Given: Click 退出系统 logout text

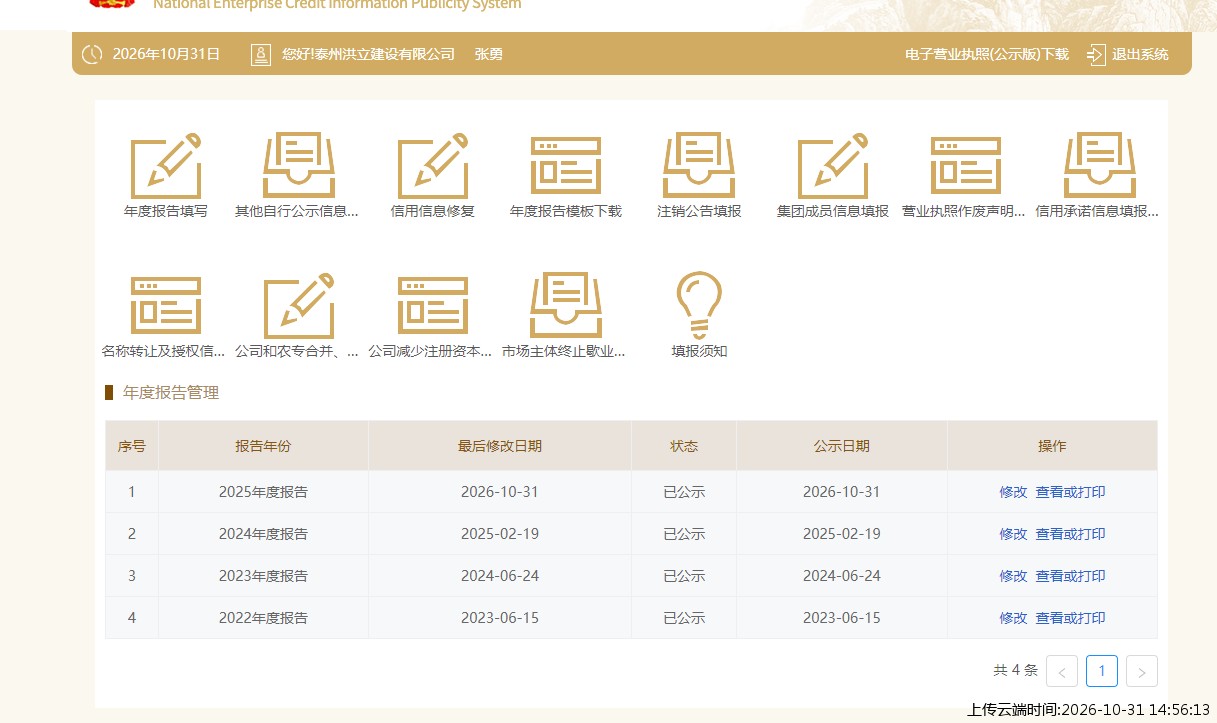Looking at the screenshot, I should [1140, 54].
